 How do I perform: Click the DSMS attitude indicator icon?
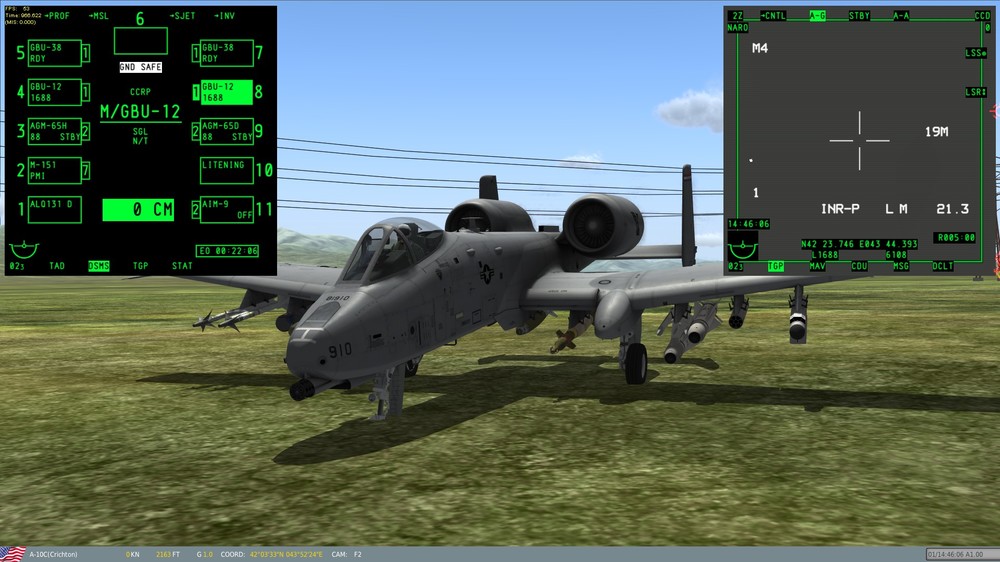point(24,249)
